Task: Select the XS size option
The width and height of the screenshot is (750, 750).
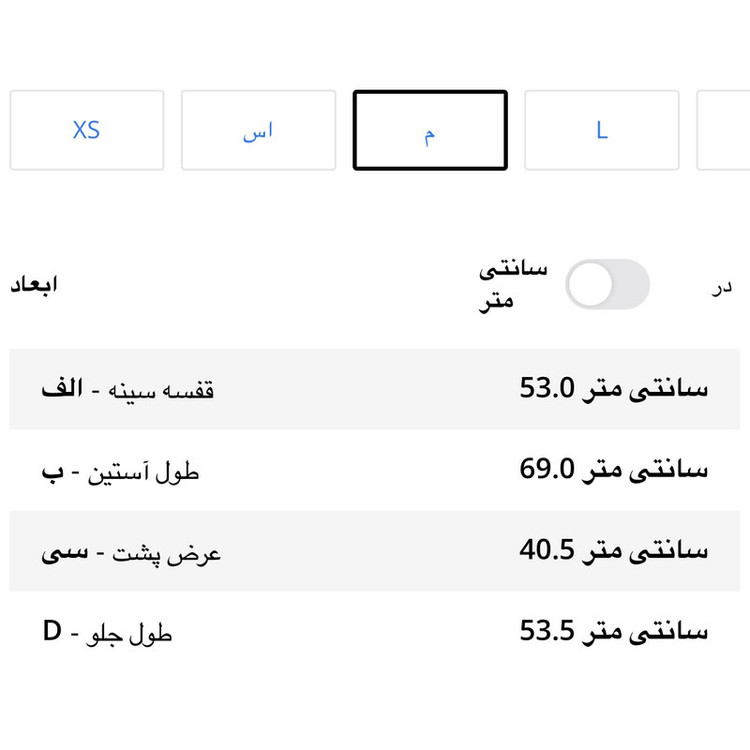Action: coord(87,131)
